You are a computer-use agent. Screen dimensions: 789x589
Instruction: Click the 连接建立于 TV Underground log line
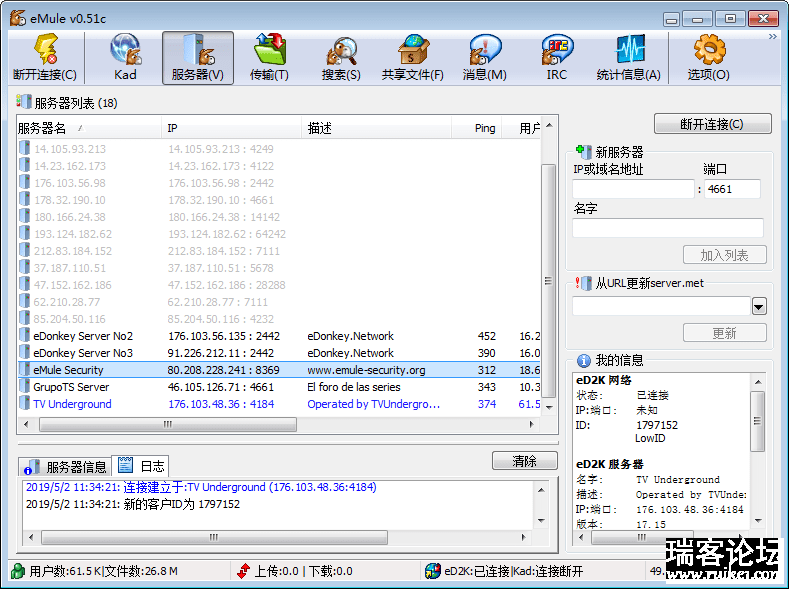(x=201, y=487)
